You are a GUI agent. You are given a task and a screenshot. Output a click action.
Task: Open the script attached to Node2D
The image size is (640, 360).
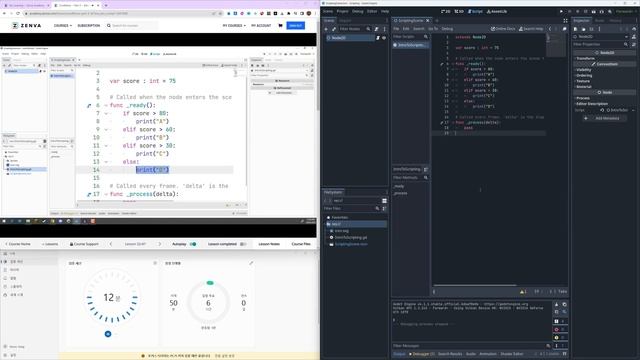click(378, 38)
